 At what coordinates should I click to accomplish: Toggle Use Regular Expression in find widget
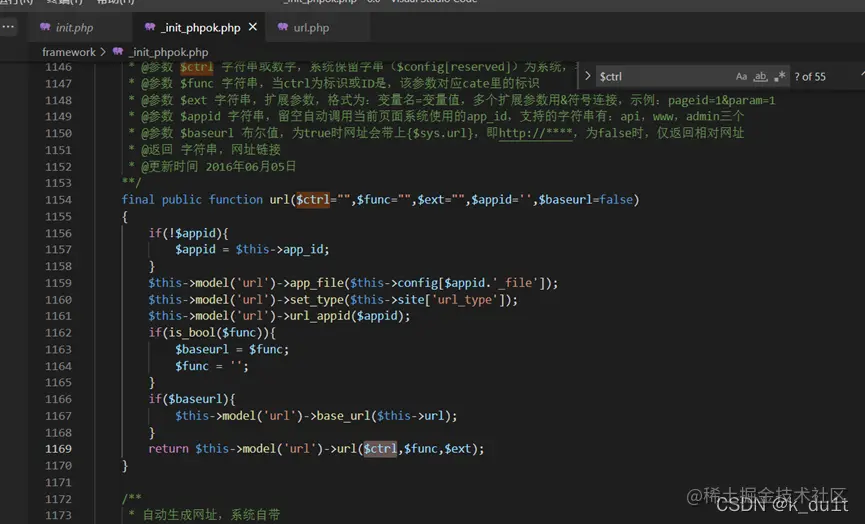coord(779,77)
